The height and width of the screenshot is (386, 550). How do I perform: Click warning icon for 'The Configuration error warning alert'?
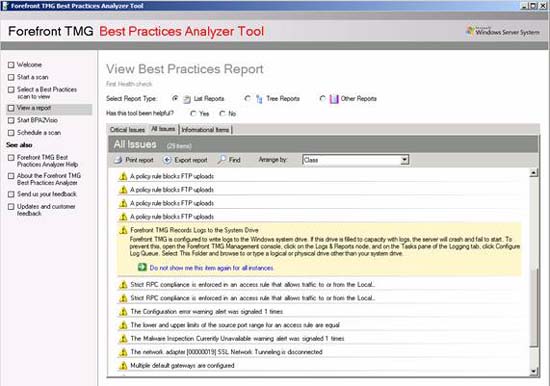pos(123,312)
